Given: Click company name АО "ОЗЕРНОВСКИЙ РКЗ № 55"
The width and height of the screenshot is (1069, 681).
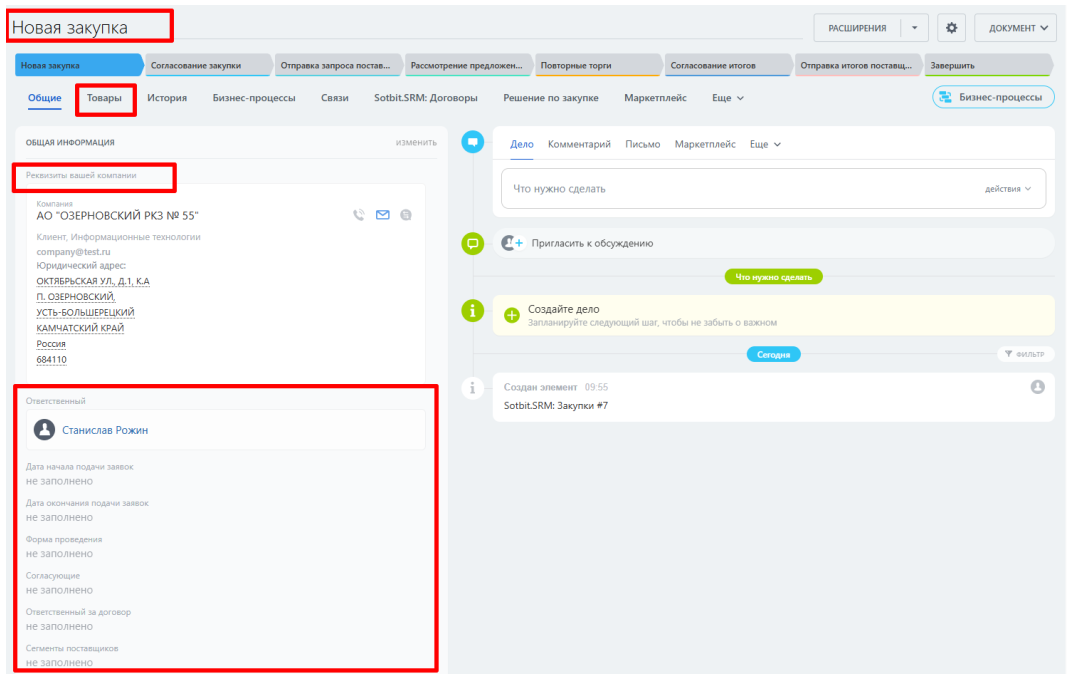Looking at the screenshot, I should click(x=117, y=215).
